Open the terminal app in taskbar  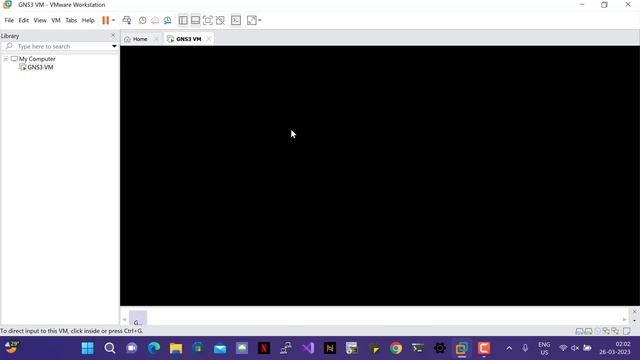tap(418, 348)
